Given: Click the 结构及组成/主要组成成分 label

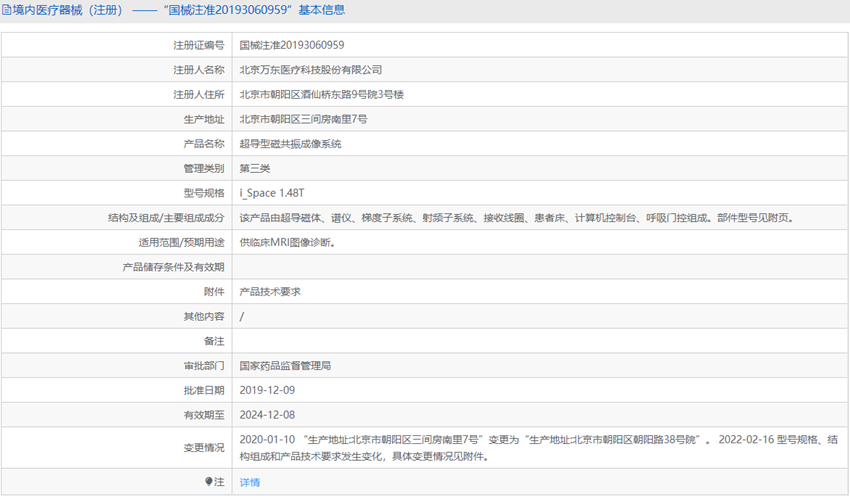Looking at the screenshot, I should coord(166,218).
